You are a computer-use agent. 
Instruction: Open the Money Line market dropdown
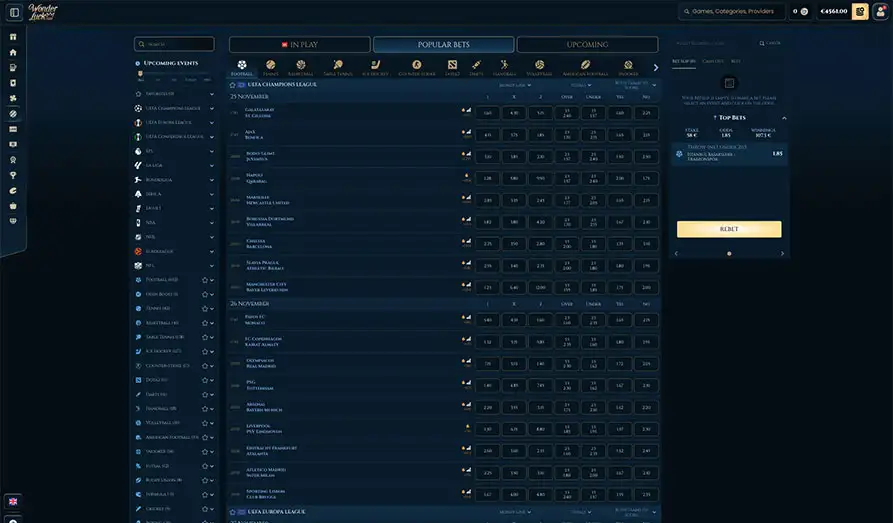point(515,85)
